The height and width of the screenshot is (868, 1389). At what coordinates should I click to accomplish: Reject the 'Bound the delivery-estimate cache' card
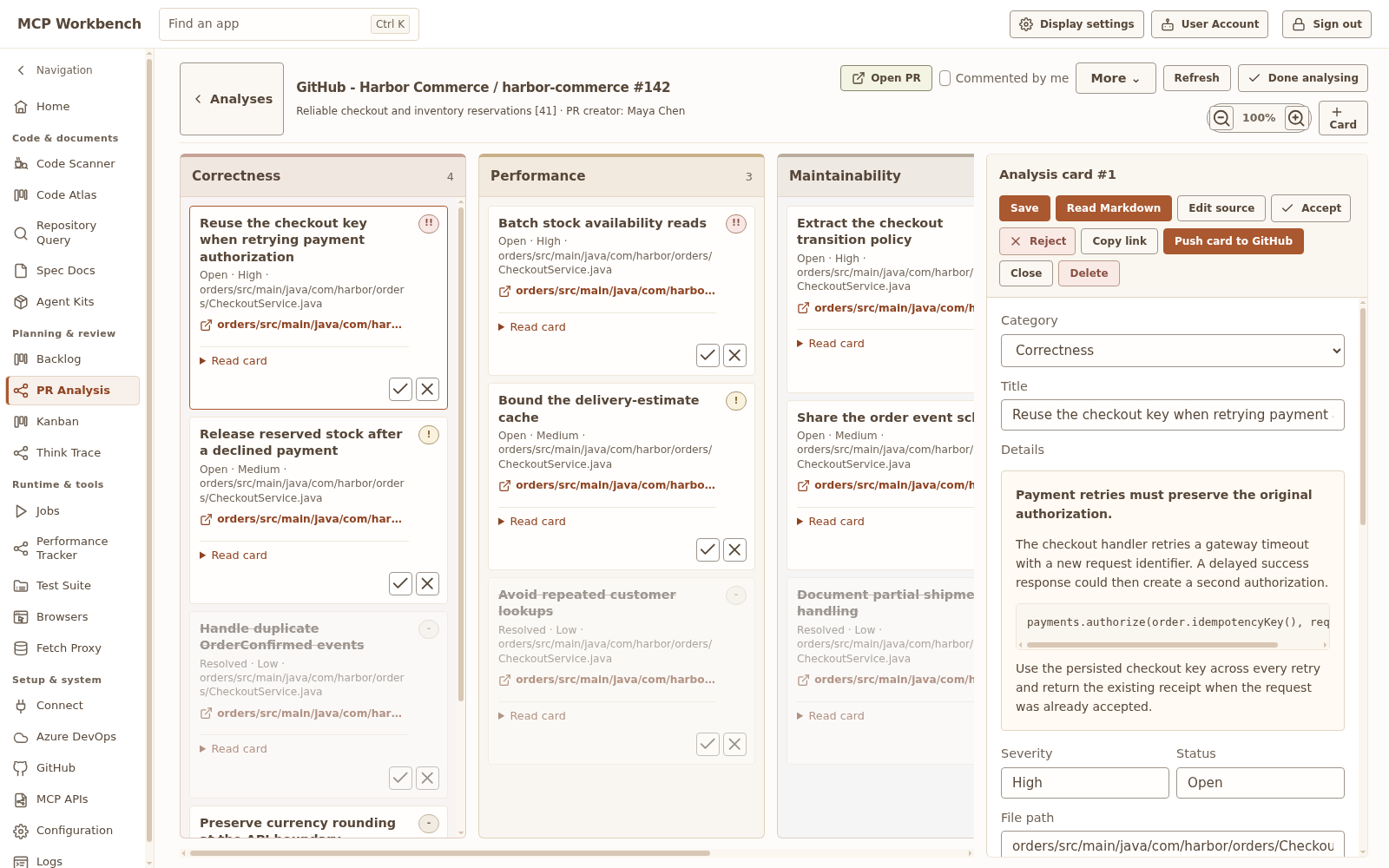[x=734, y=549]
